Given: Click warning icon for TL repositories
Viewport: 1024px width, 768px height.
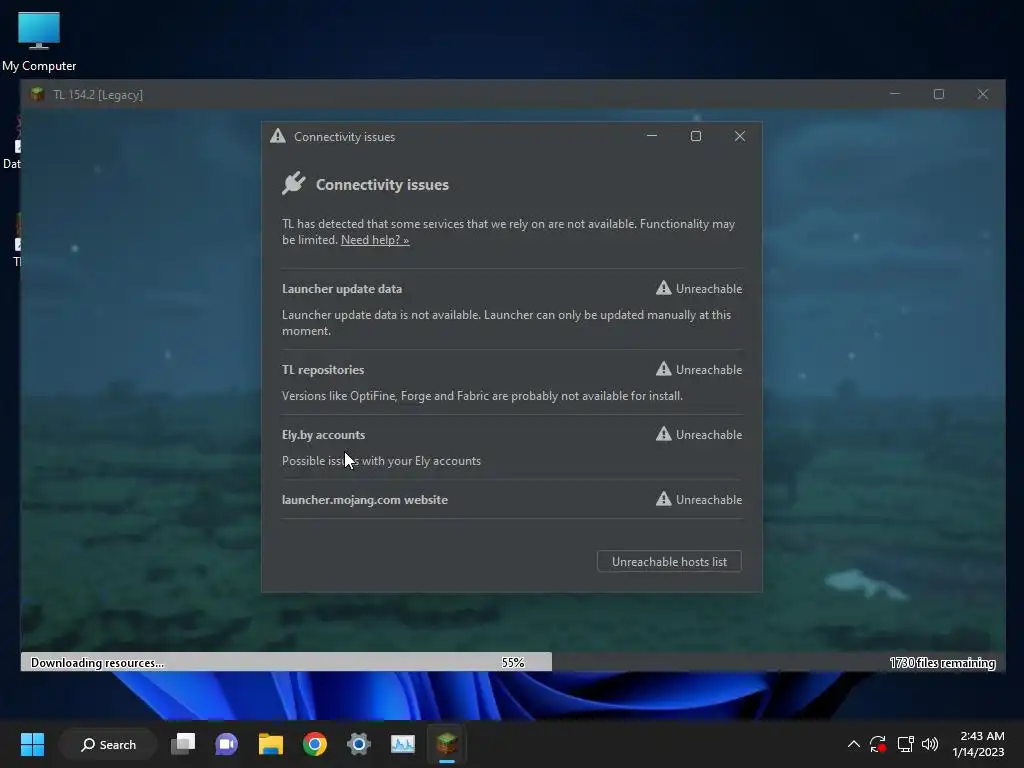Looking at the screenshot, I should tap(664, 369).
